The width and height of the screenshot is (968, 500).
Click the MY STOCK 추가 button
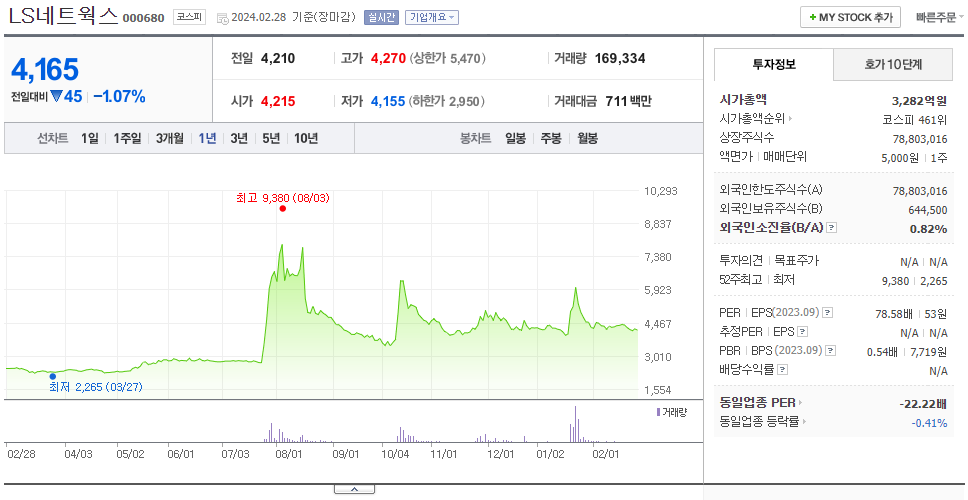tap(851, 17)
